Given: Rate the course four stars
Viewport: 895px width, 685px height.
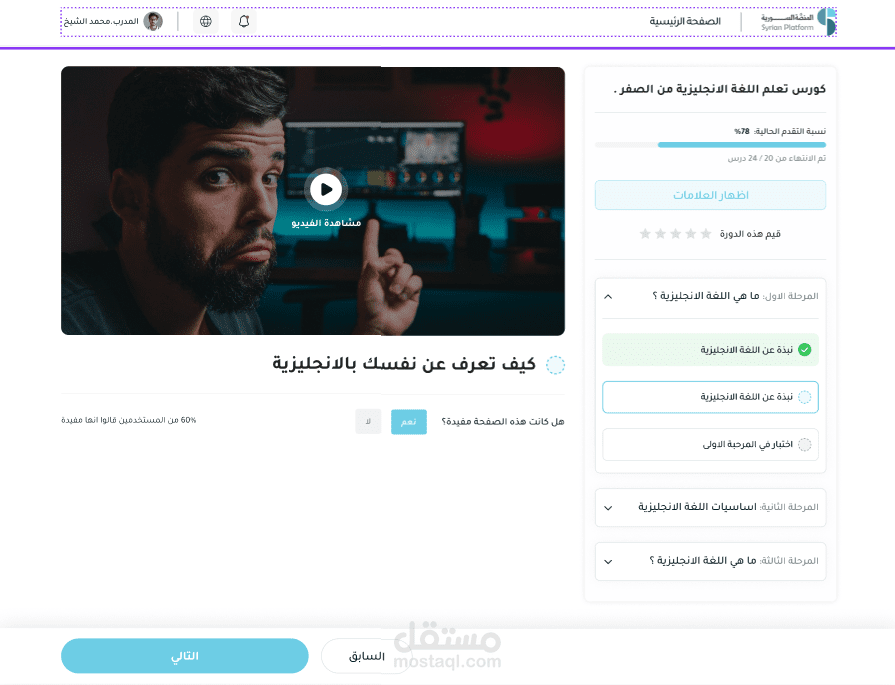Looking at the screenshot, I should 660,233.
